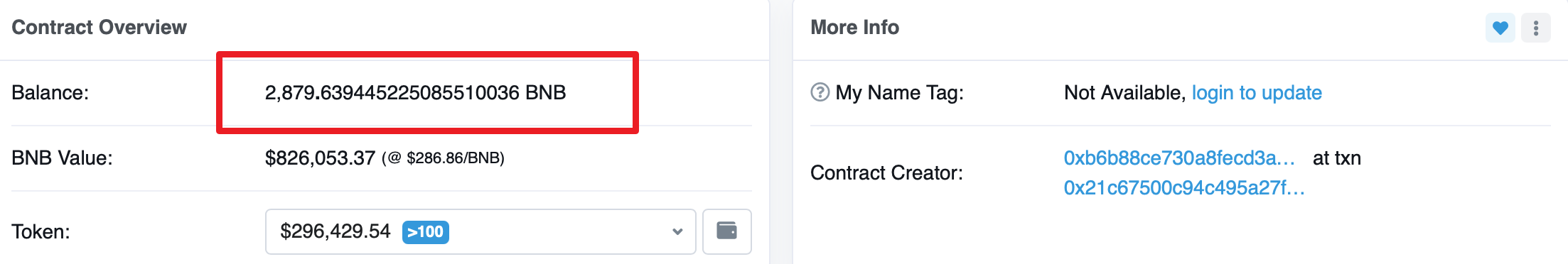
Task: Follow the login to update link
Action: tap(1257, 93)
